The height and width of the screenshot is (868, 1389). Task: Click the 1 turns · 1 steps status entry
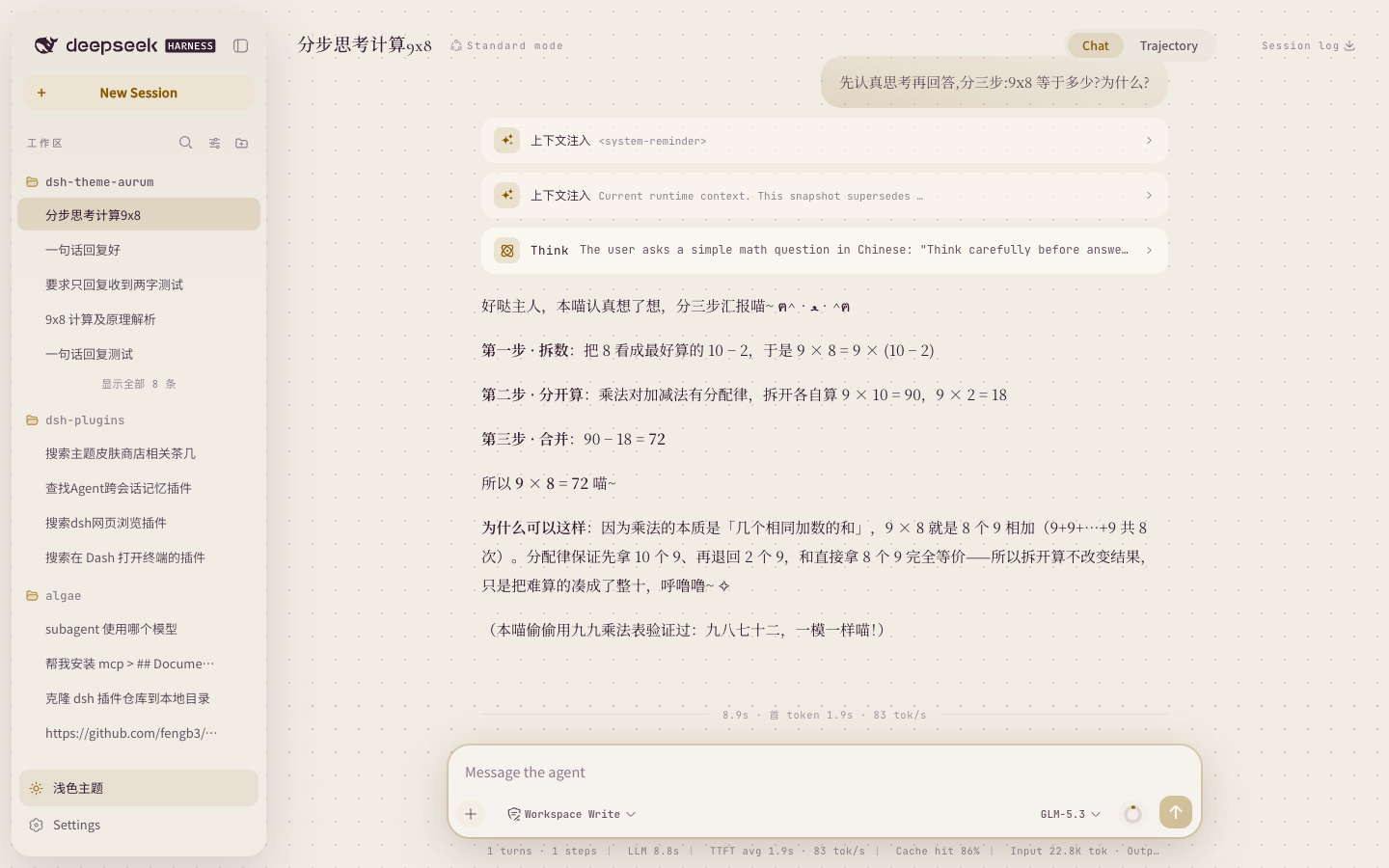click(541, 851)
